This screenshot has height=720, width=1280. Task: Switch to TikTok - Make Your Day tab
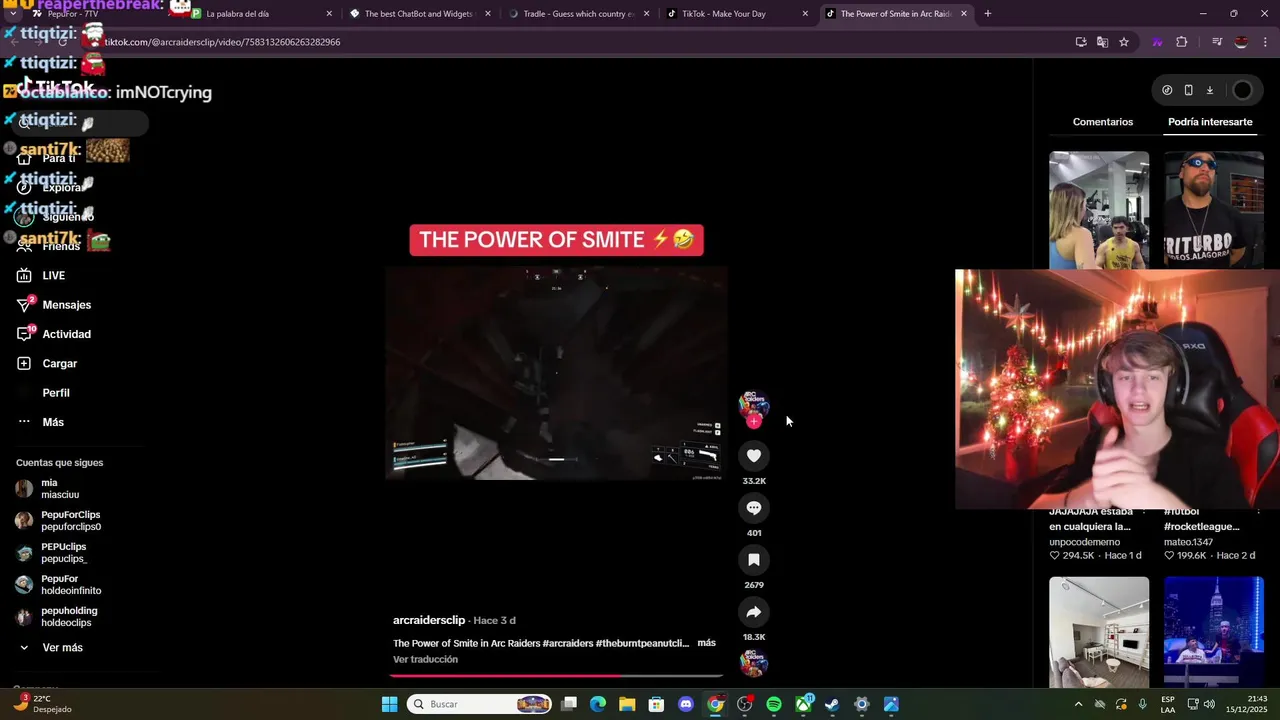(x=738, y=14)
